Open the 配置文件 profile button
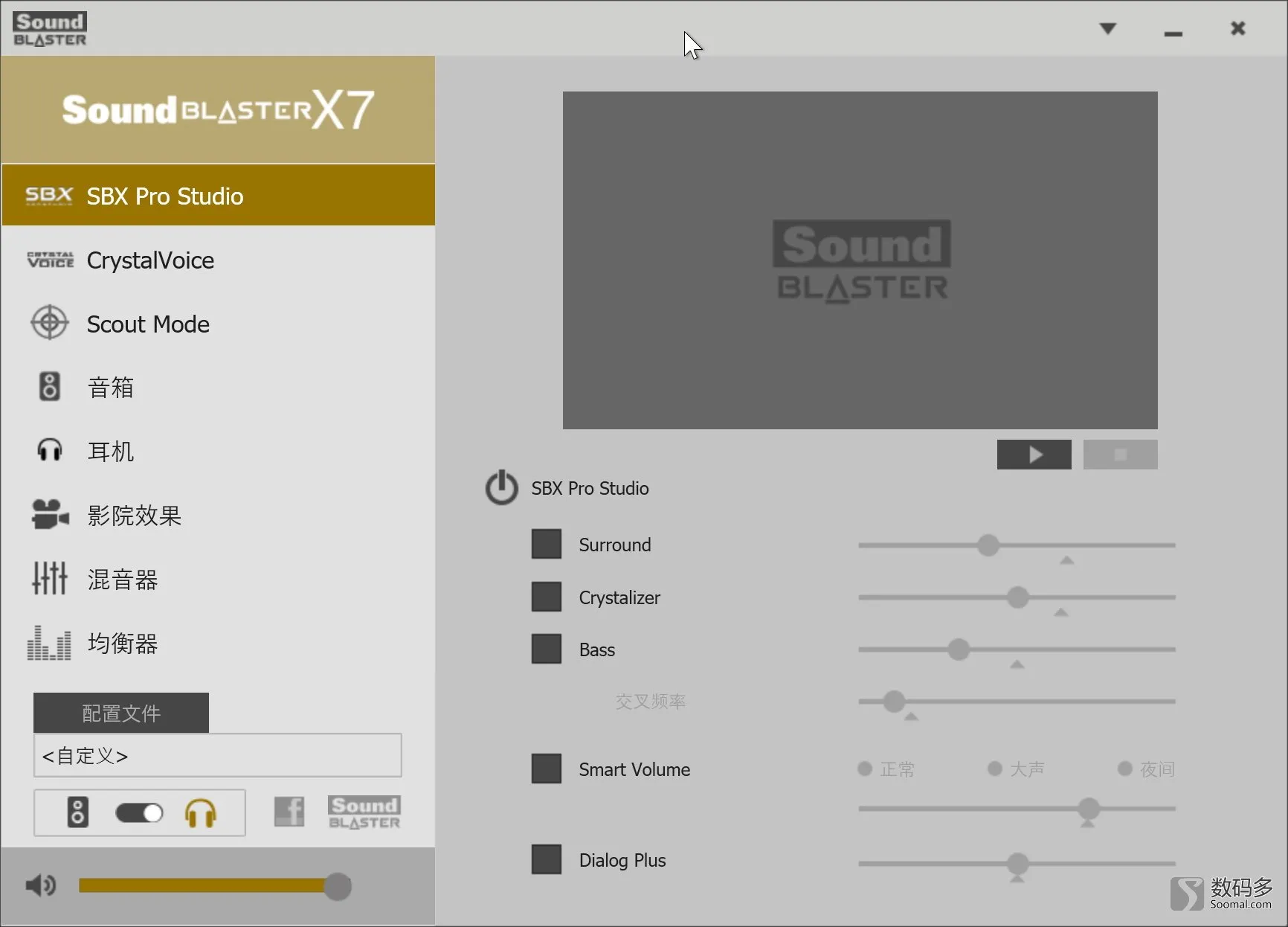 click(x=121, y=713)
